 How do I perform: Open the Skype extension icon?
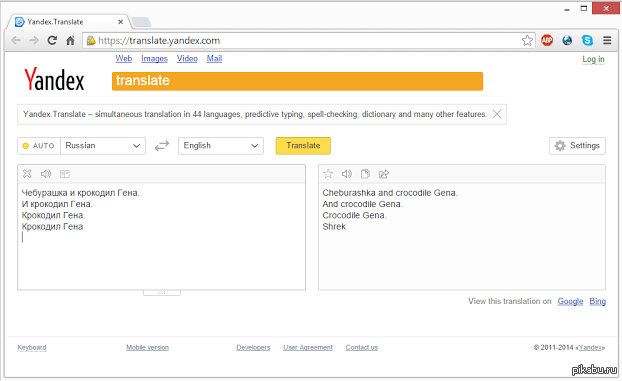pyautogui.click(x=587, y=40)
